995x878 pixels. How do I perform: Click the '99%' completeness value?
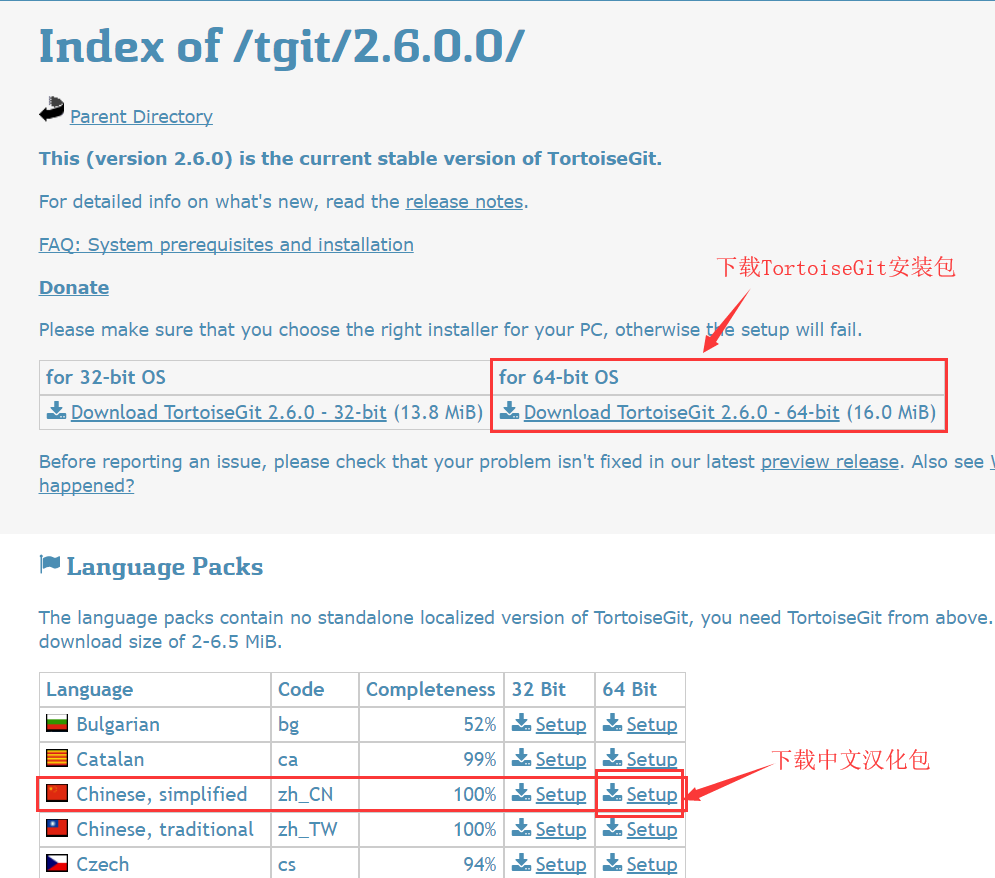480,759
